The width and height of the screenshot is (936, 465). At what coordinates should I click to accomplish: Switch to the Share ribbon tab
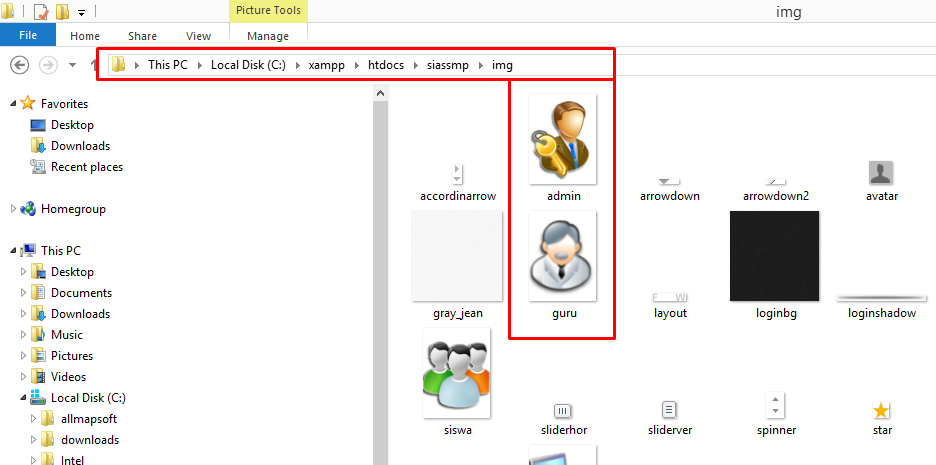[x=142, y=36]
